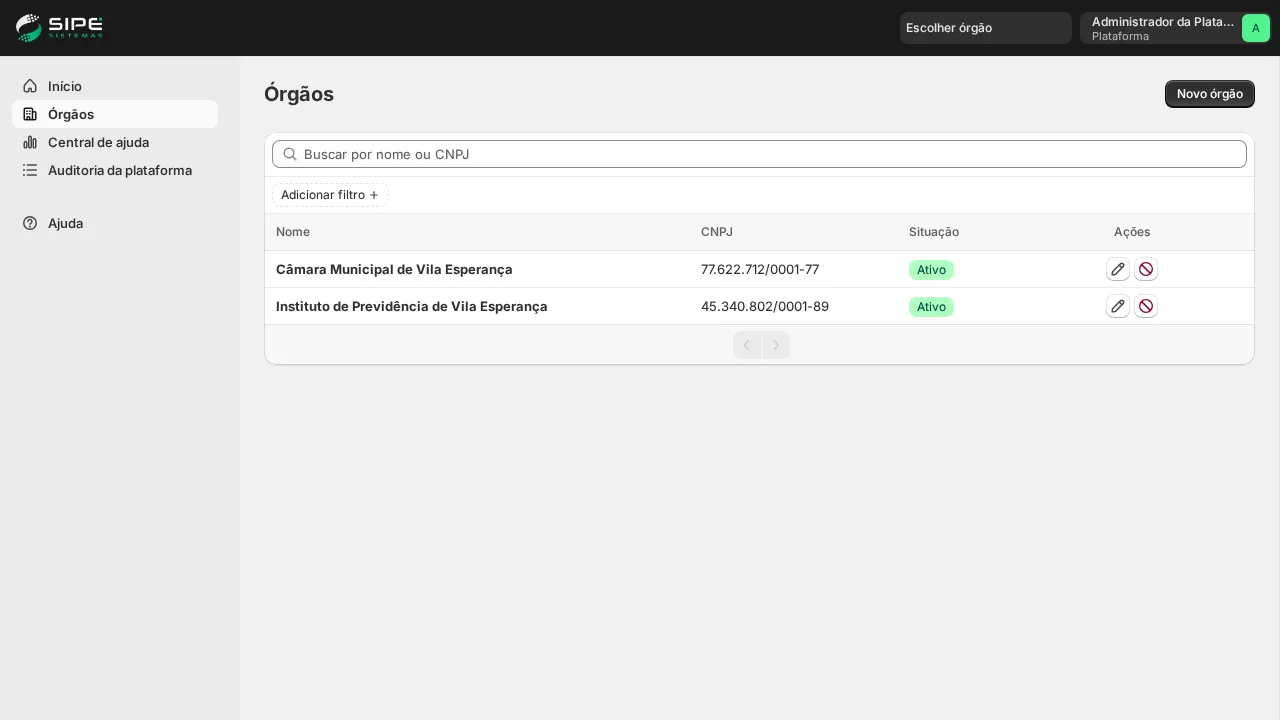The image size is (1280, 720).
Task: Click the green user avatar A
Action: (1256, 28)
